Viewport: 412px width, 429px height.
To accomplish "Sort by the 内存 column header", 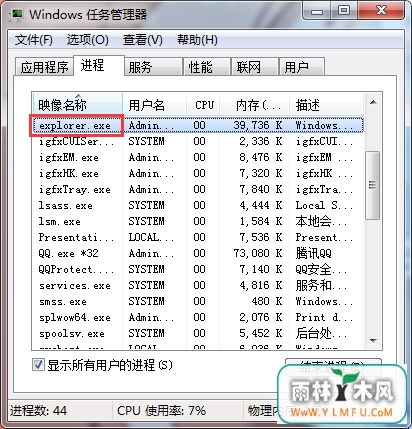I will point(255,105).
